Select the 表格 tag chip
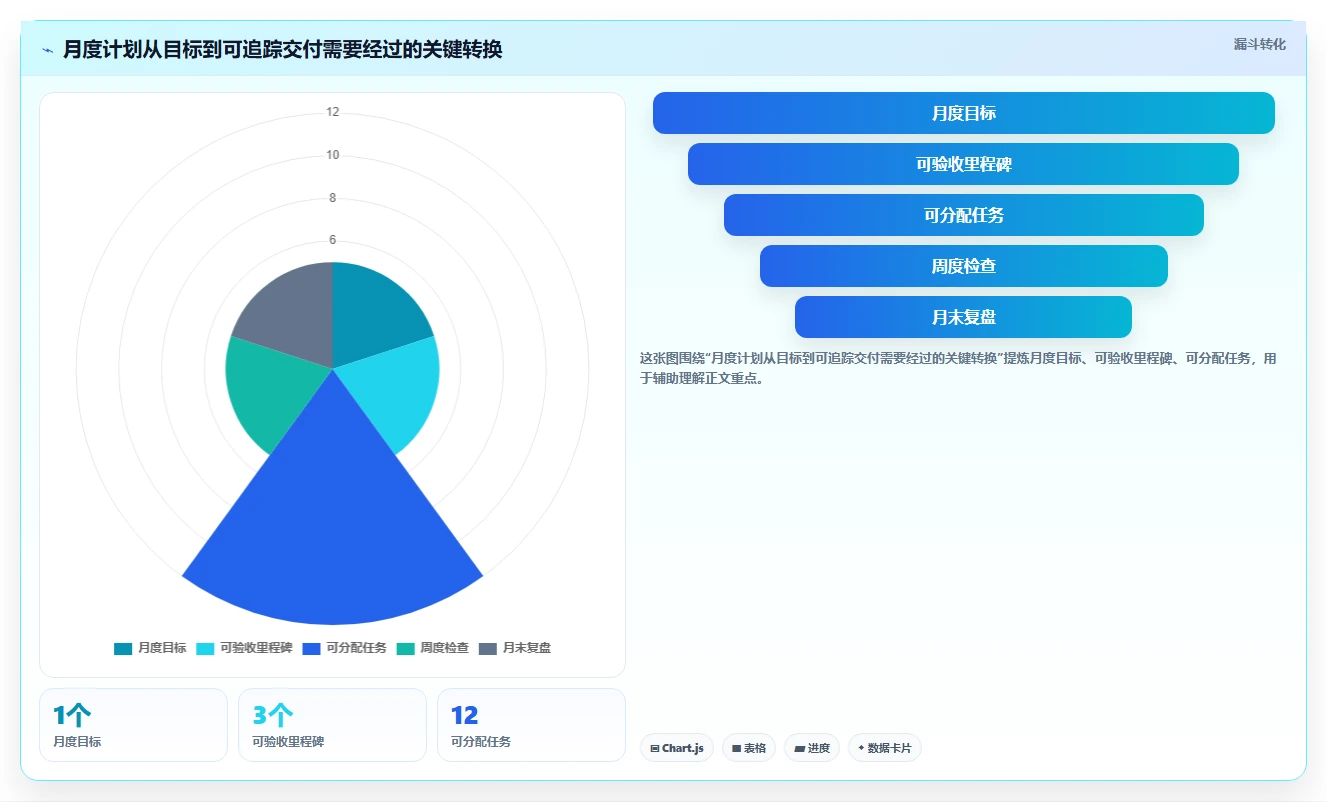 click(749, 748)
